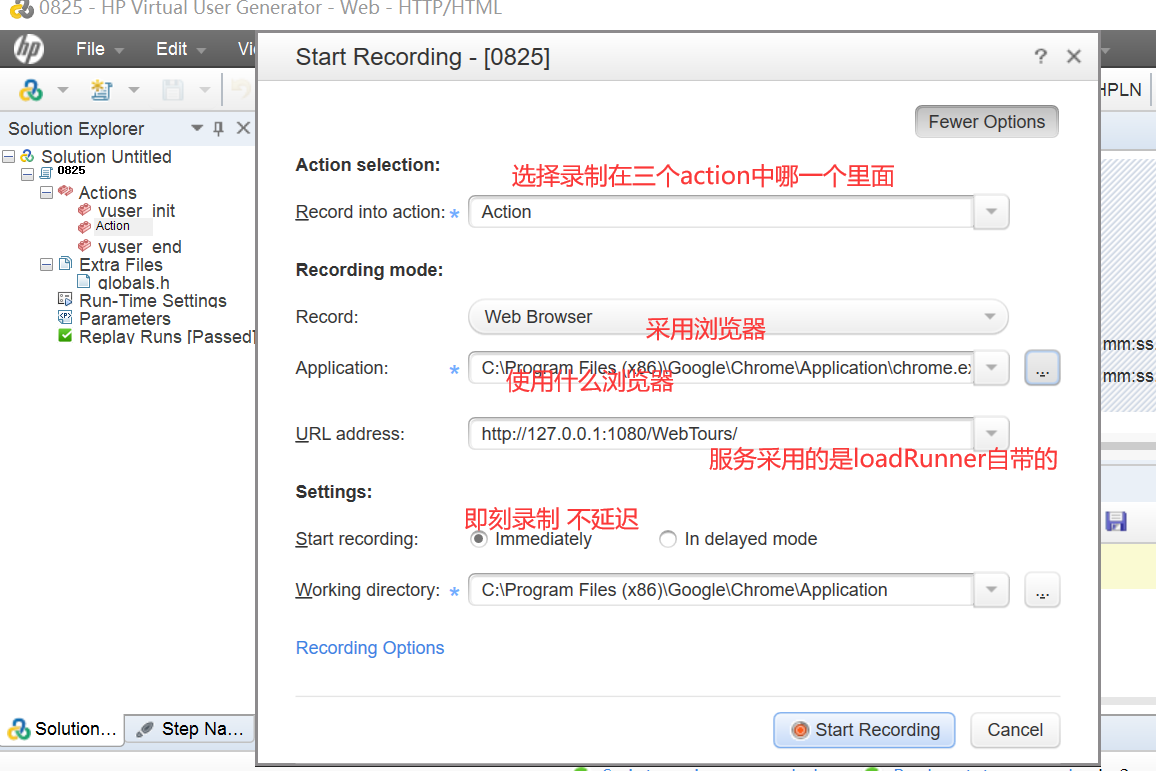Select the 0825 script node
This screenshot has height=771, width=1156.
[72, 171]
